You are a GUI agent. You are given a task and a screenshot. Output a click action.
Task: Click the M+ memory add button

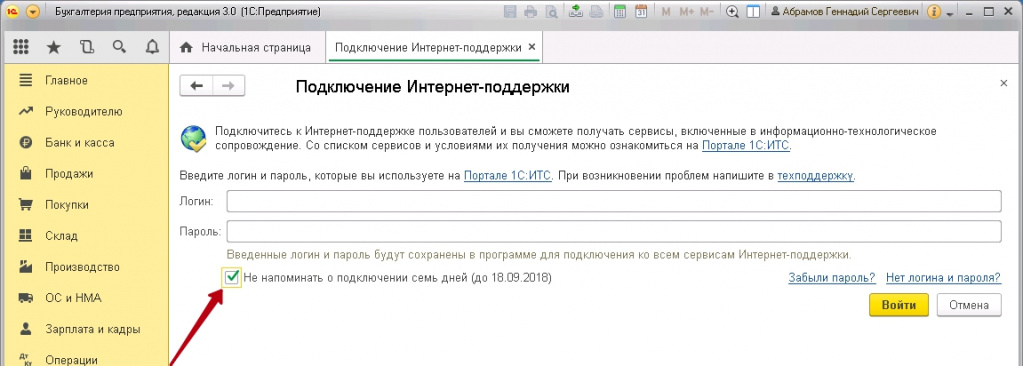click(686, 12)
